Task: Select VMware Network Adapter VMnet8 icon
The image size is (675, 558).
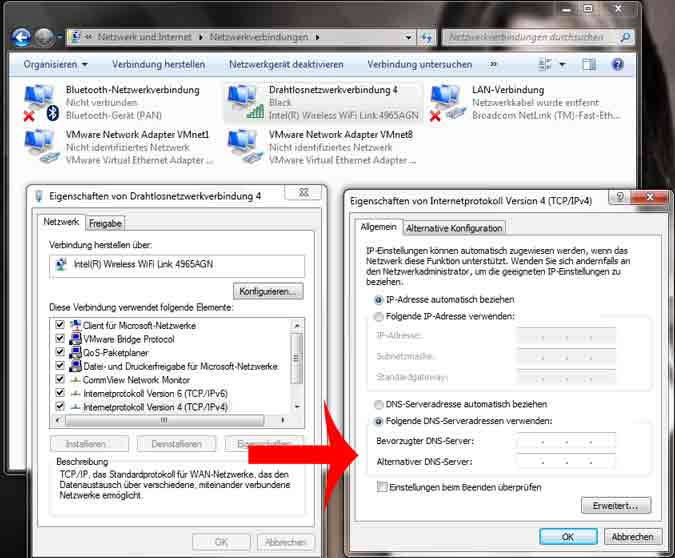Action: coord(245,147)
